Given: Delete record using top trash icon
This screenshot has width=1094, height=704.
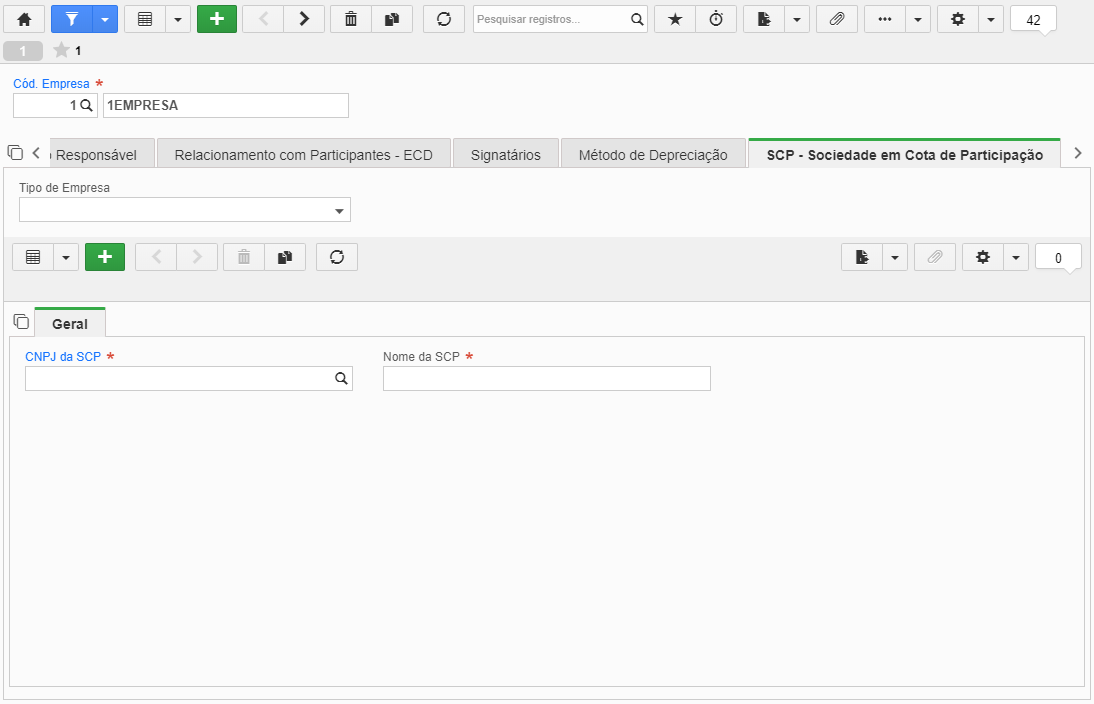Looking at the screenshot, I should coord(351,20).
